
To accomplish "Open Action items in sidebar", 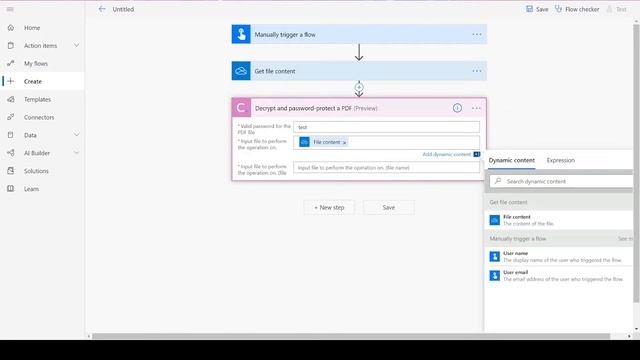I will tap(40, 46).
